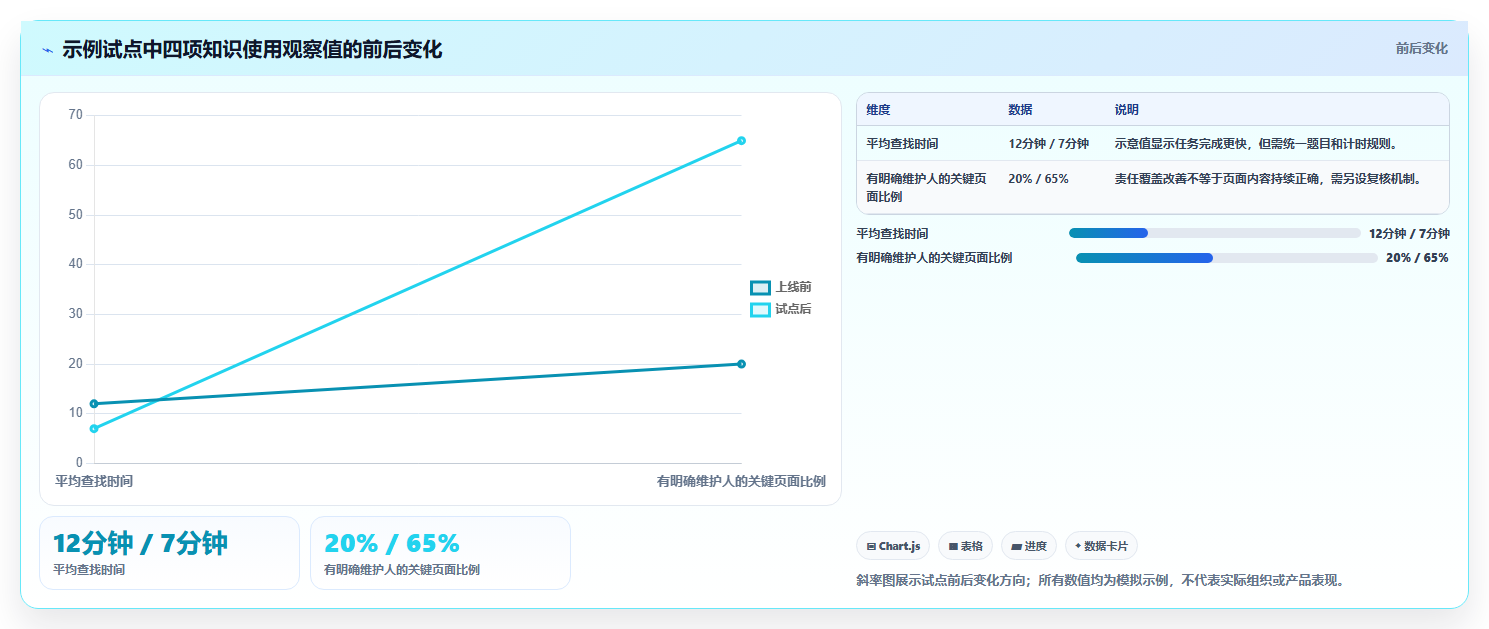Image resolution: width=1489 pixels, height=629 pixels.
Task: Click the lightning icon beside the title
Action: tap(48, 50)
